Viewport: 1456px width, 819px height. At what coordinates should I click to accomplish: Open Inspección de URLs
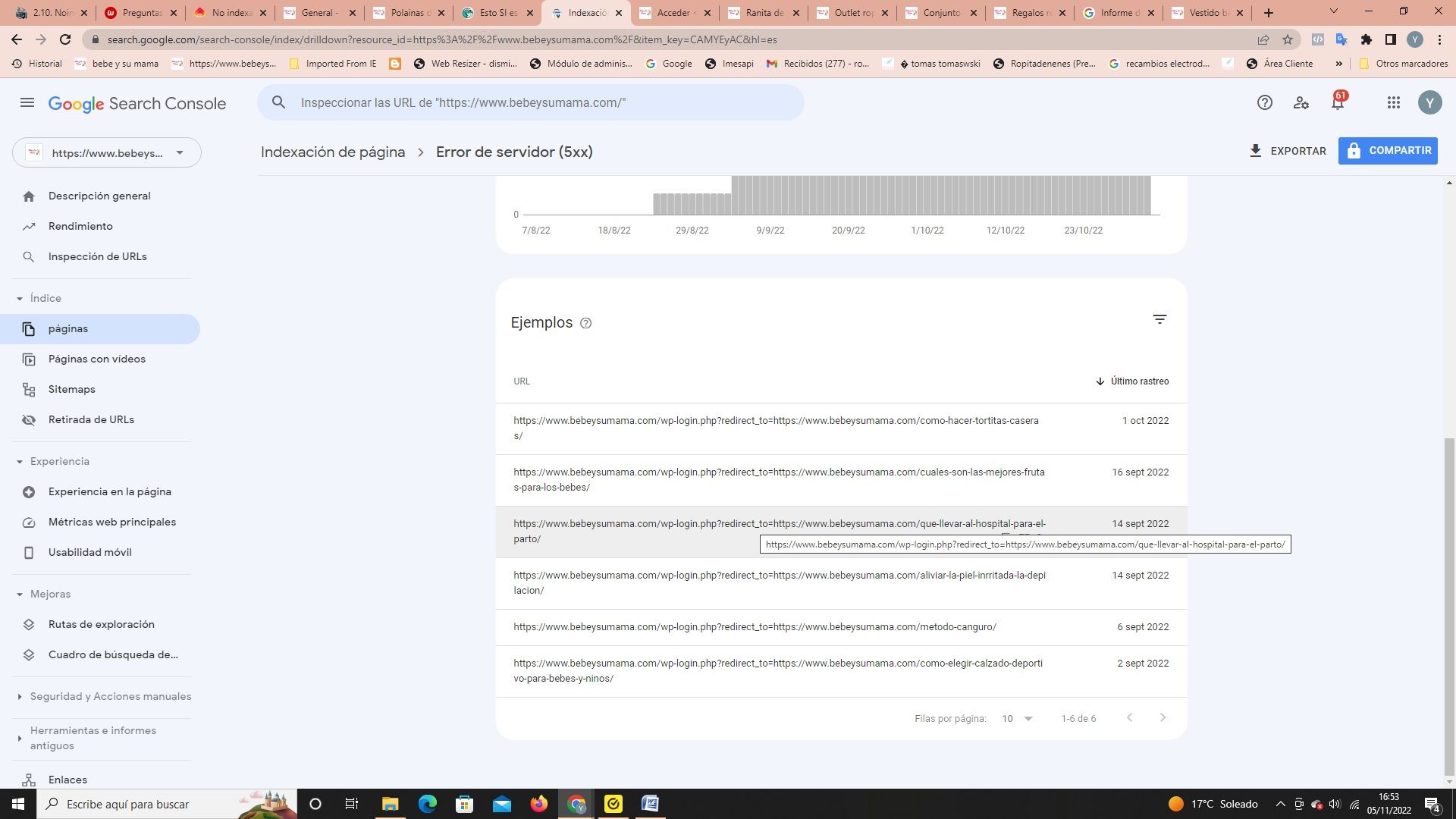(100, 256)
